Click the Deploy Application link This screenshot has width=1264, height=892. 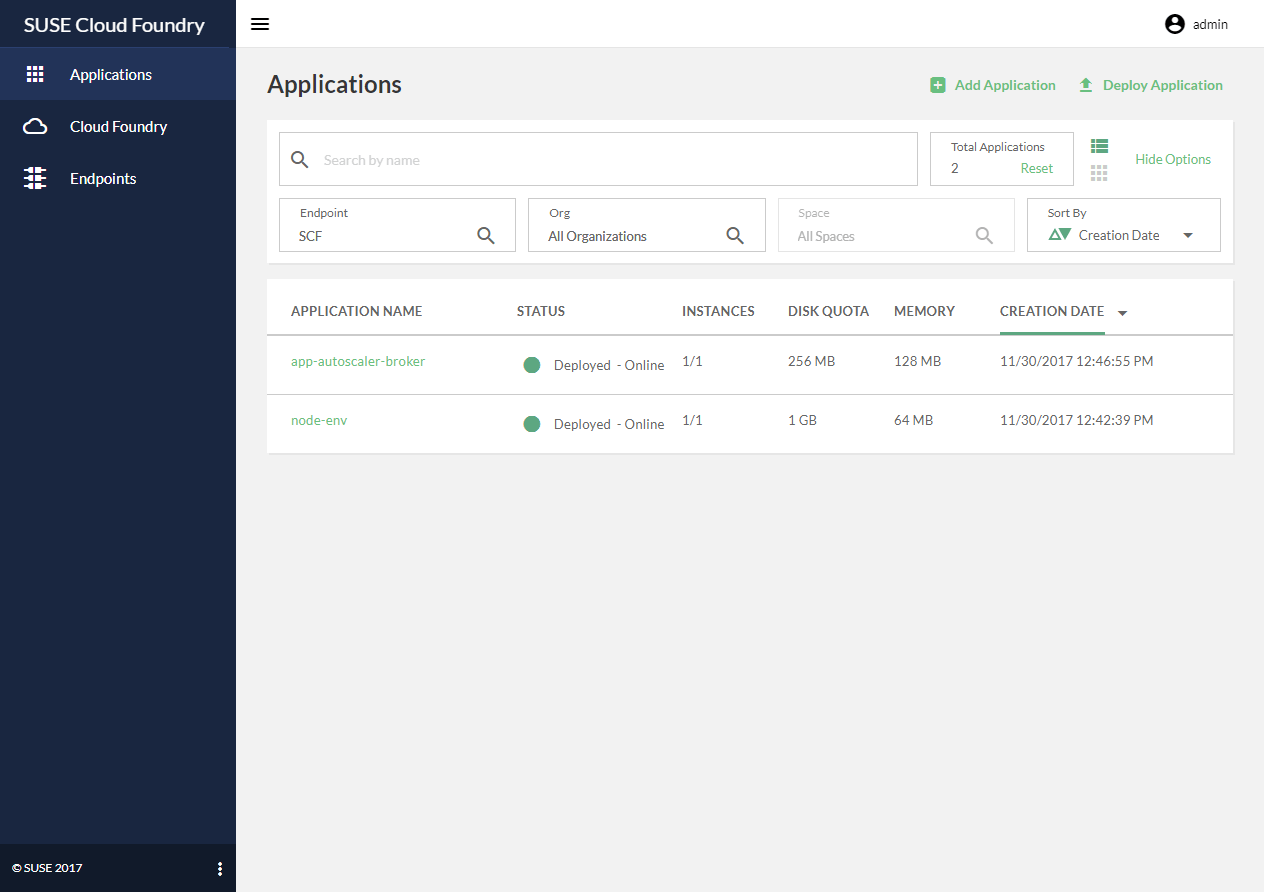pyautogui.click(x=1162, y=85)
